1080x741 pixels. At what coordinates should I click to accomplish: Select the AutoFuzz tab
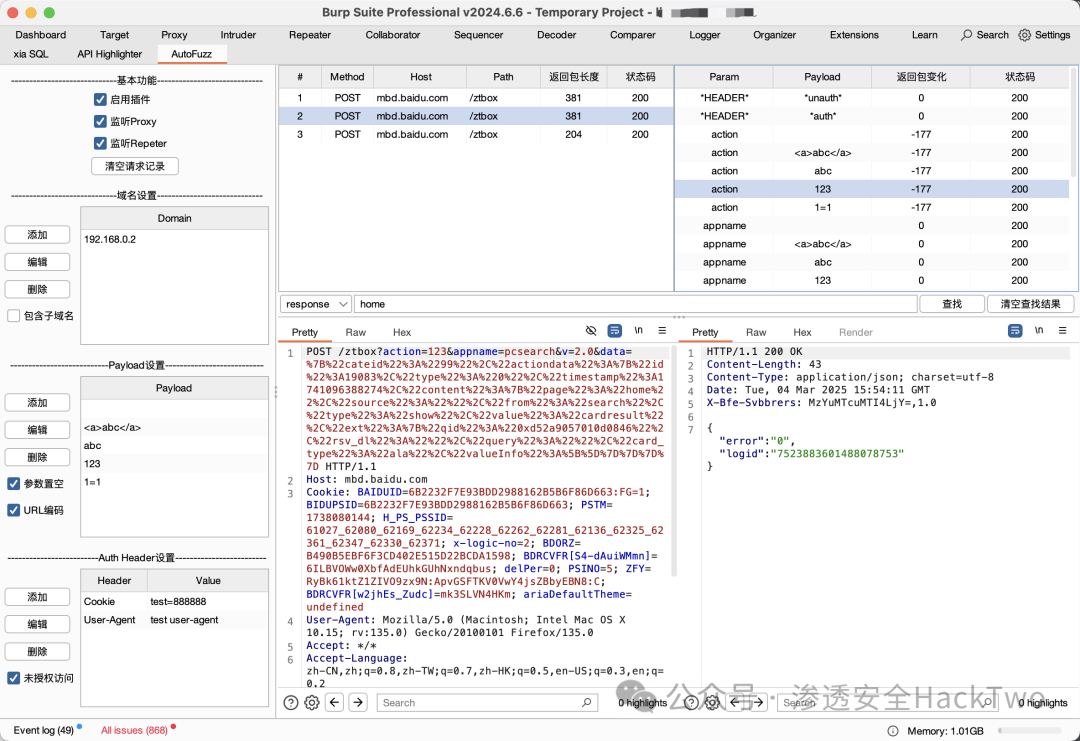point(191,54)
